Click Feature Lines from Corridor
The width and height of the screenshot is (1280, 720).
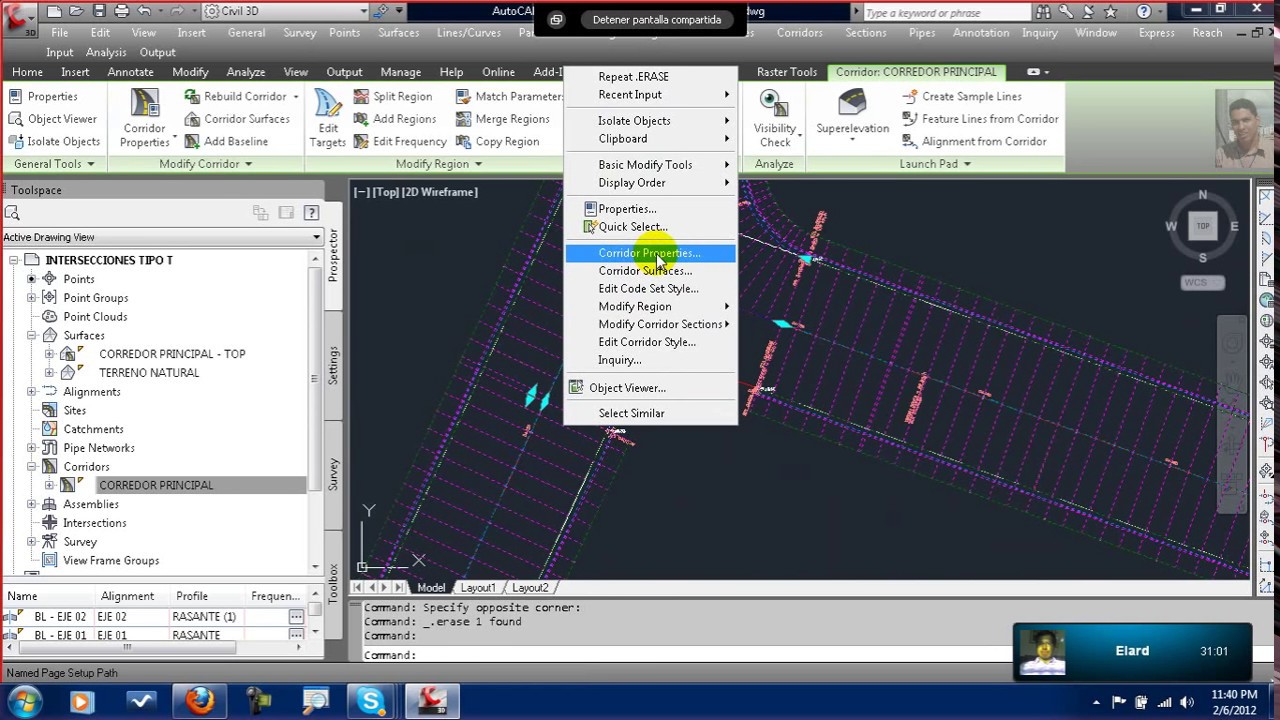coord(980,119)
